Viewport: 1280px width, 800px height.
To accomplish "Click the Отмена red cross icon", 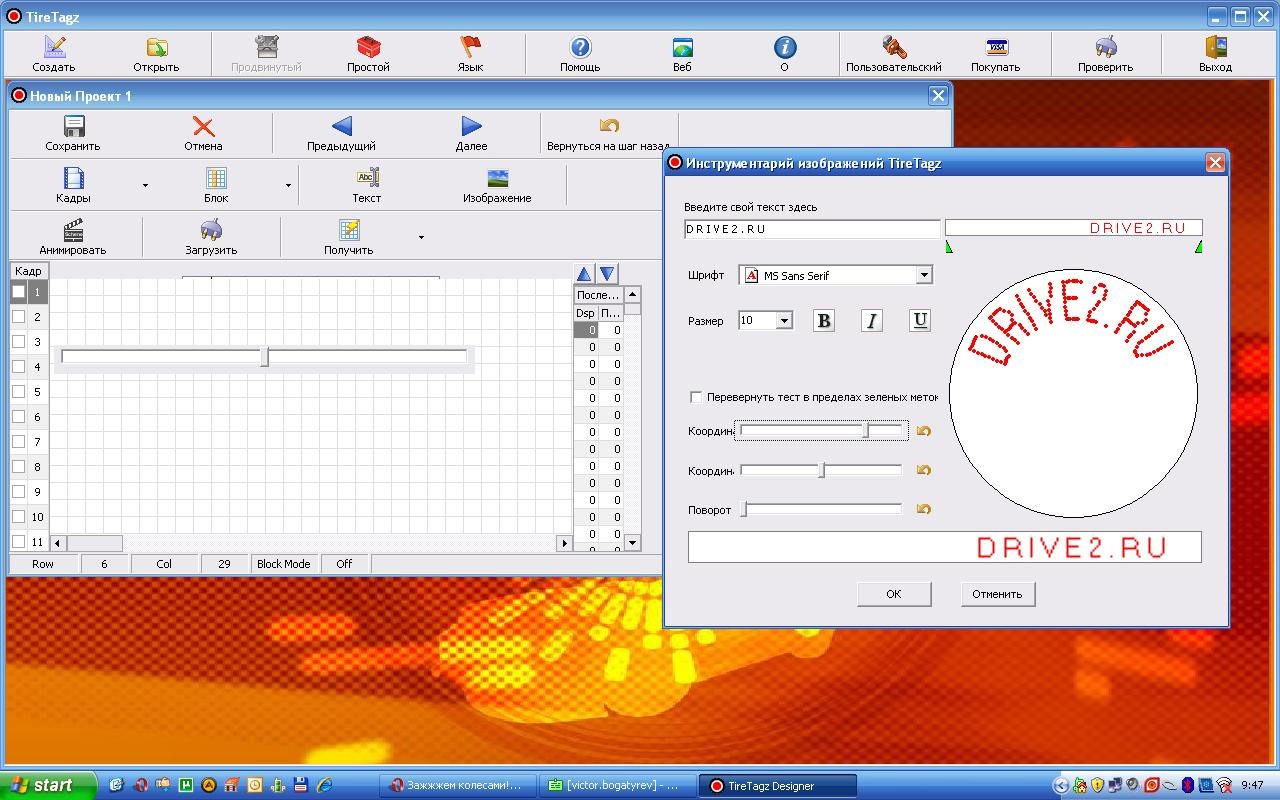I will click(204, 126).
